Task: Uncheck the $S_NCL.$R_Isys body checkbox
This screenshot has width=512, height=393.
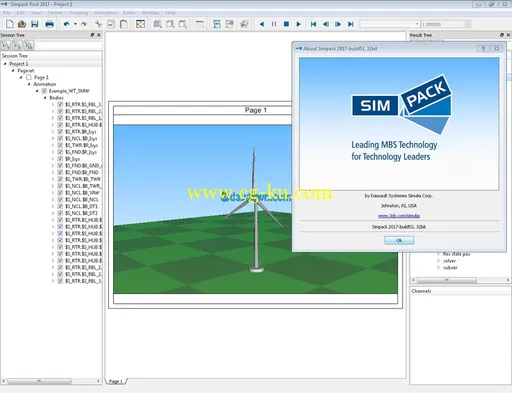Action: click(60, 138)
